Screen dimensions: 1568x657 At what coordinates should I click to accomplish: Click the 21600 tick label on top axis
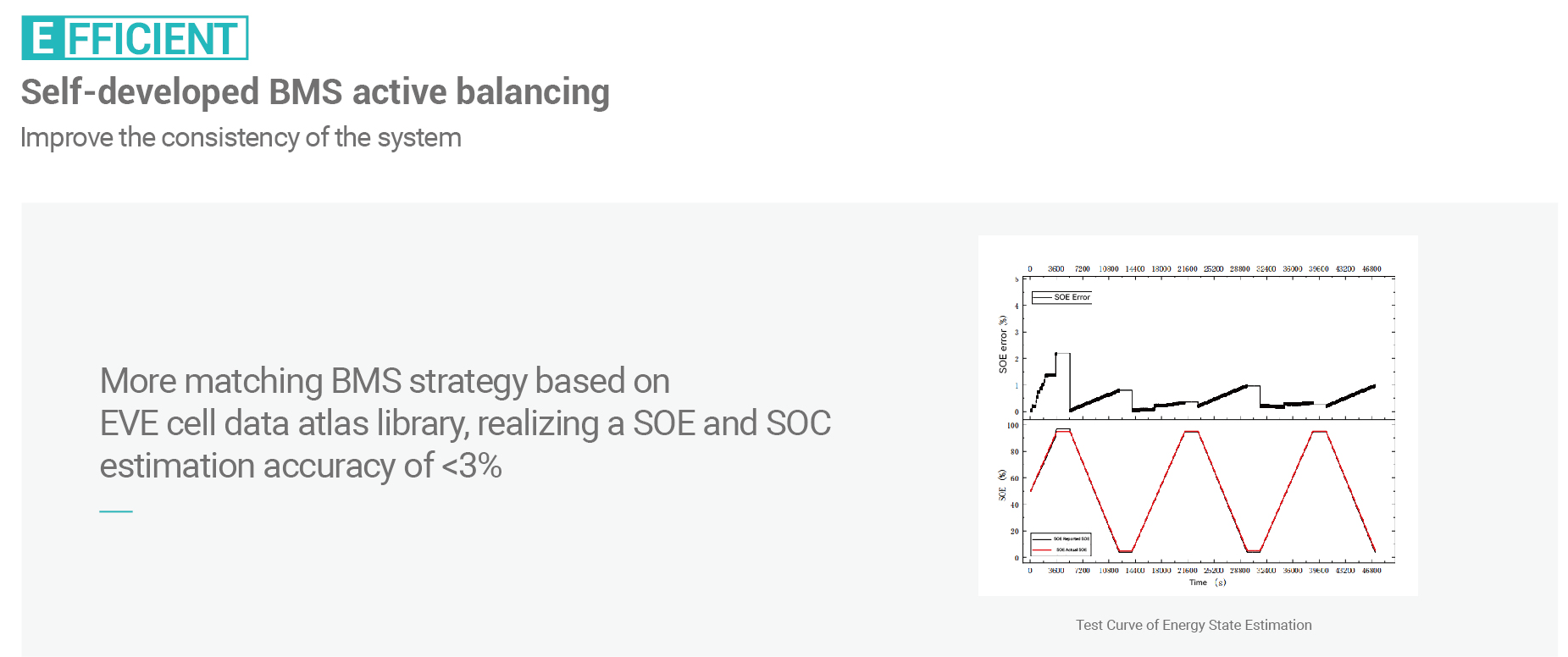tap(1187, 269)
